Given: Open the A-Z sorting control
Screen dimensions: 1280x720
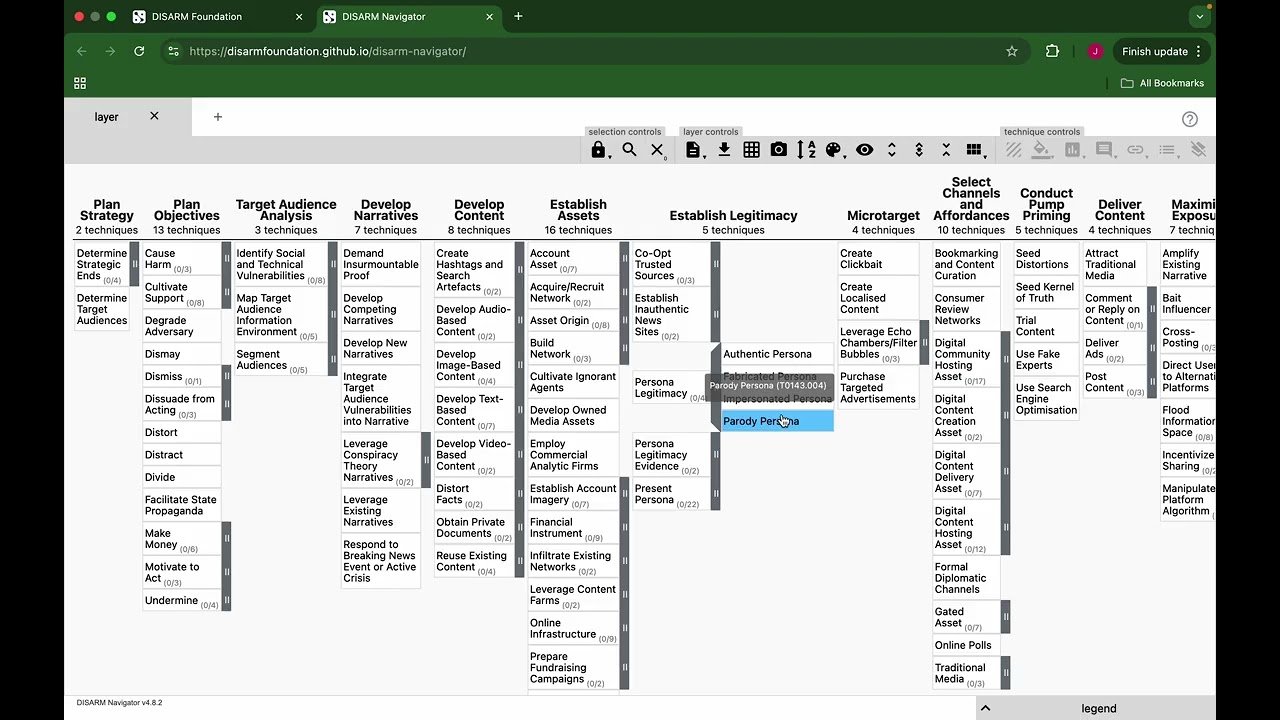Looking at the screenshot, I should tap(806, 150).
